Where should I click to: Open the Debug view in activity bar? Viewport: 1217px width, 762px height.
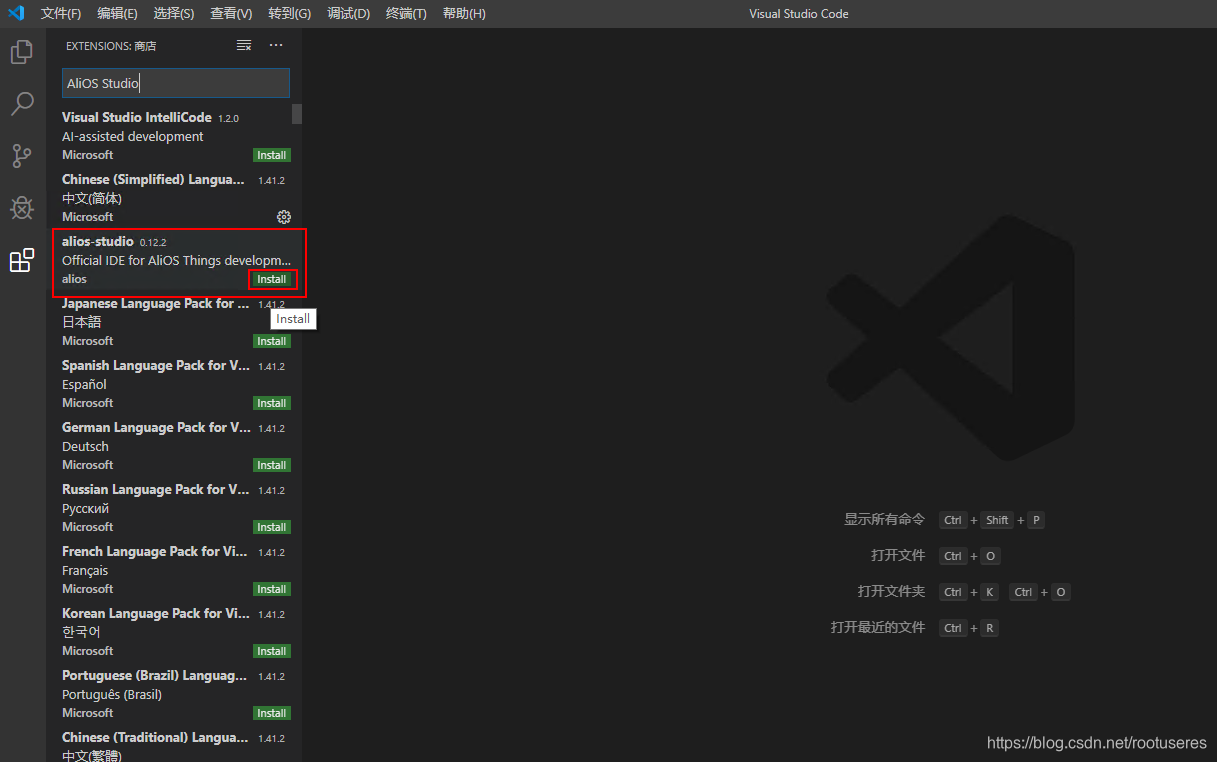22,207
